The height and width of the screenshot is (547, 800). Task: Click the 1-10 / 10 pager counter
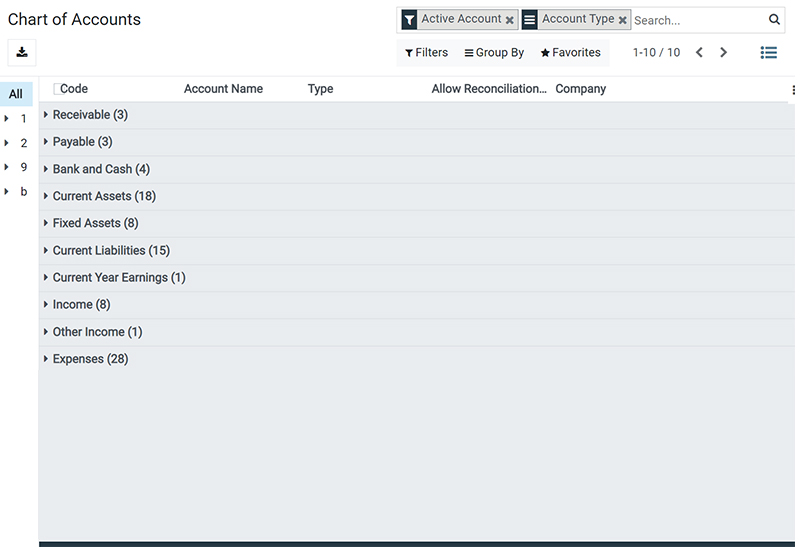click(x=656, y=53)
